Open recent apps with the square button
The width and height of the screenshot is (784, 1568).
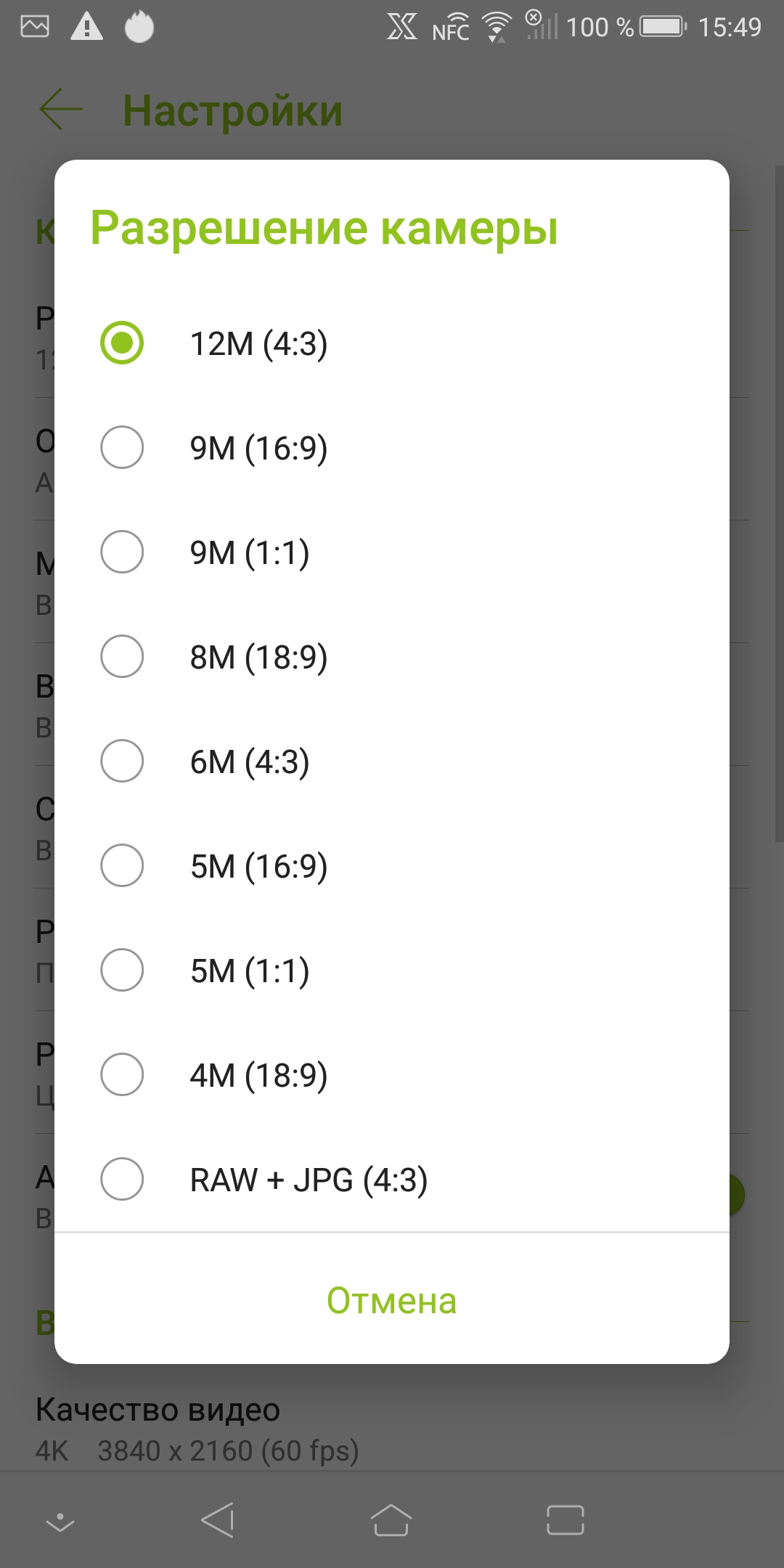pos(565,1519)
